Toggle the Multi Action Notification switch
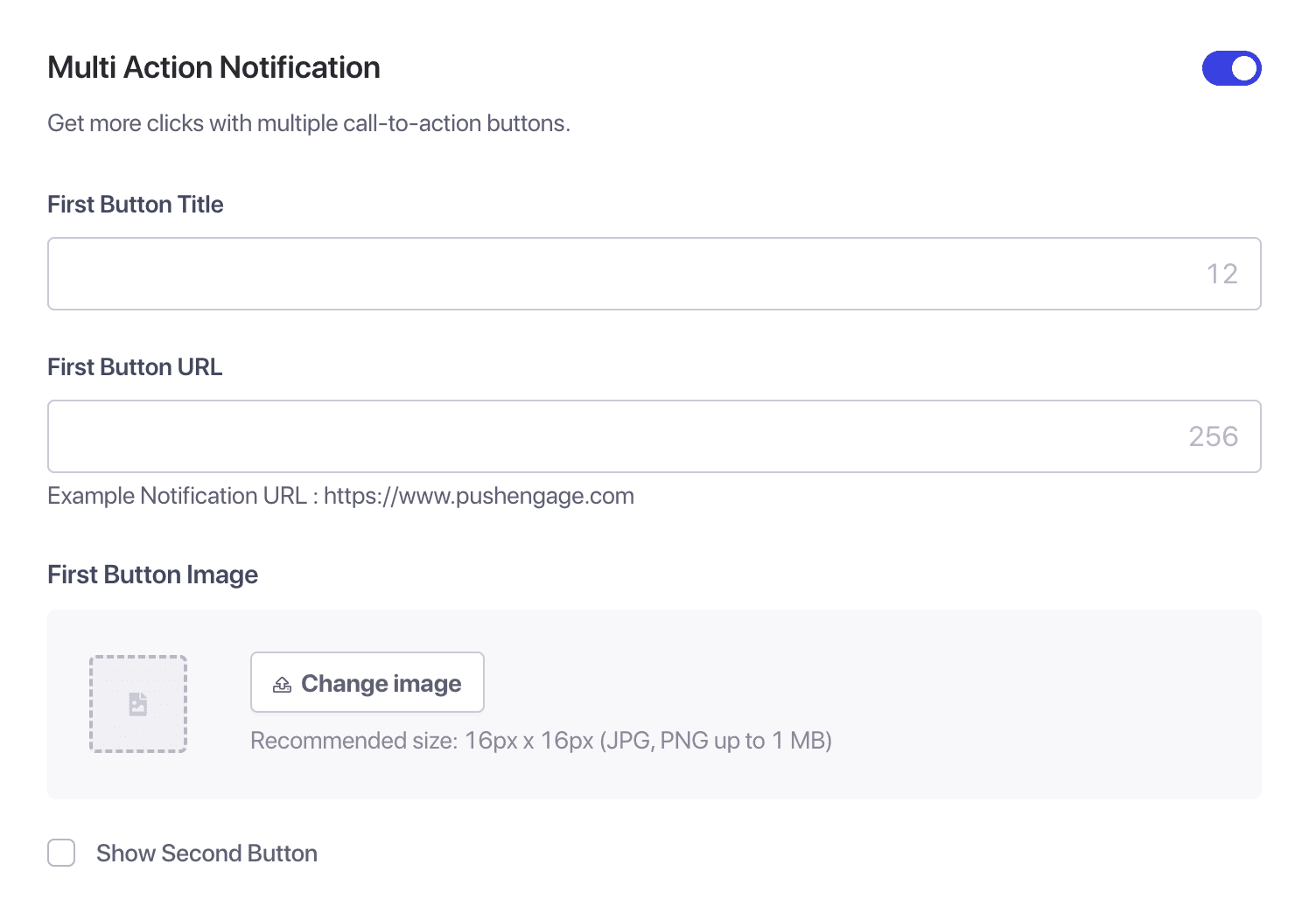The height and width of the screenshot is (906, 1316). 1230,68
